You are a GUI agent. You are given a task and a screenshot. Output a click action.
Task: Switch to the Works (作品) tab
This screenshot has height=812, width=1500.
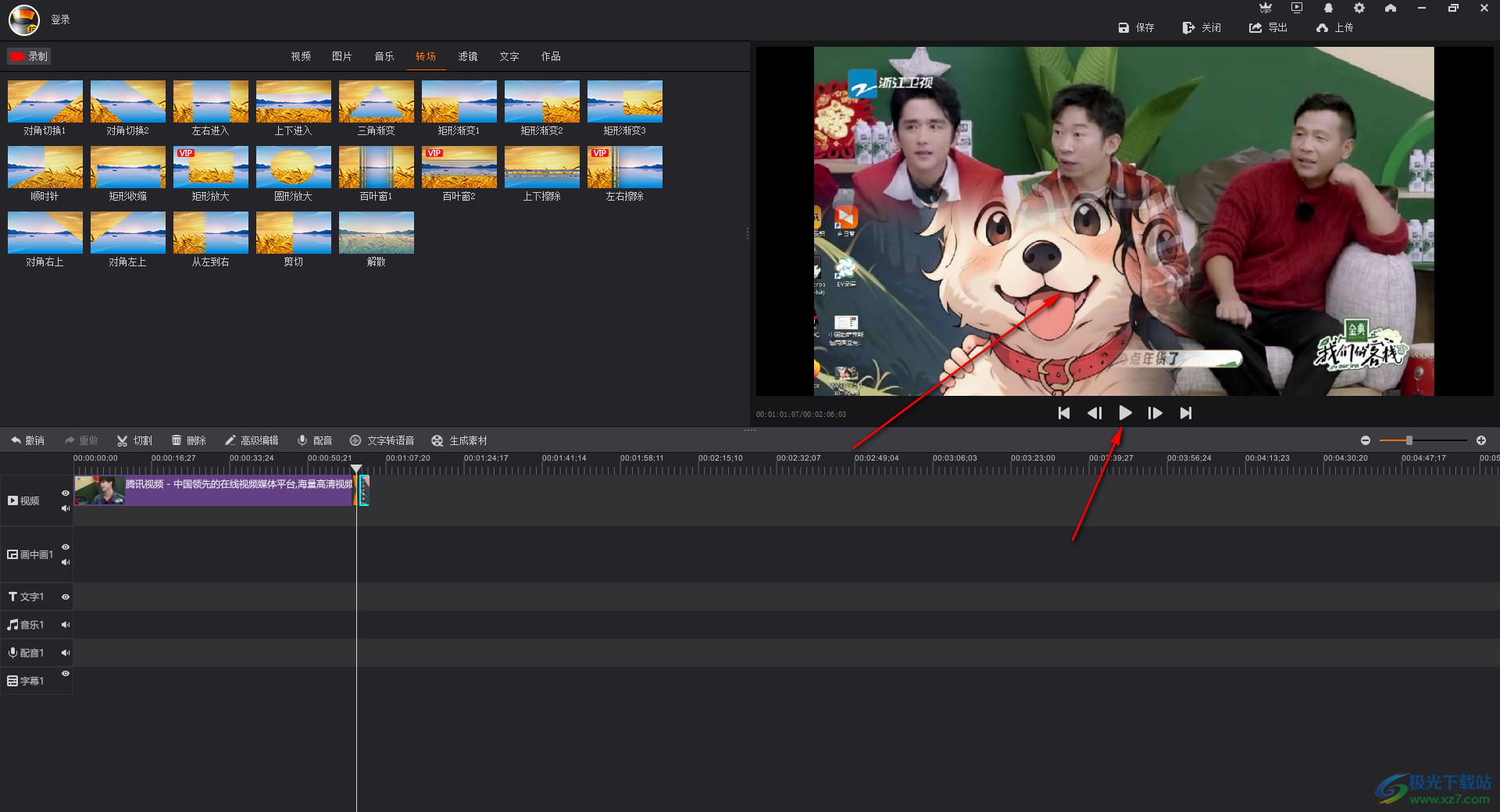point(551,56)
